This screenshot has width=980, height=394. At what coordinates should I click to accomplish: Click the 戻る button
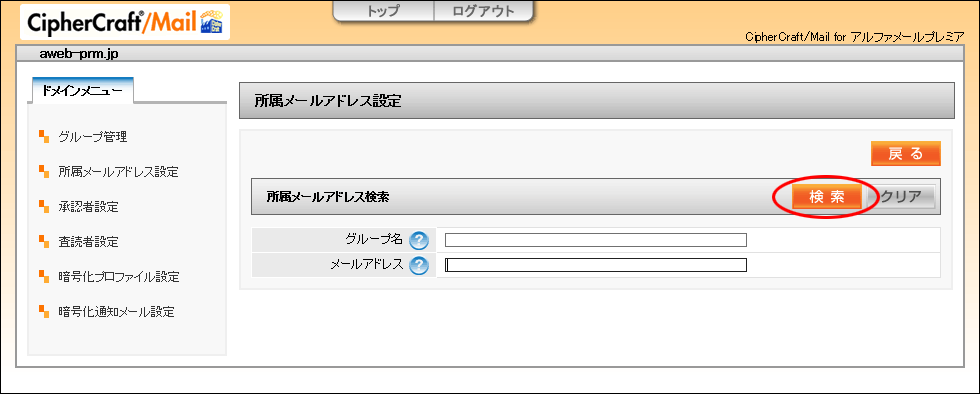pos(906,154)
